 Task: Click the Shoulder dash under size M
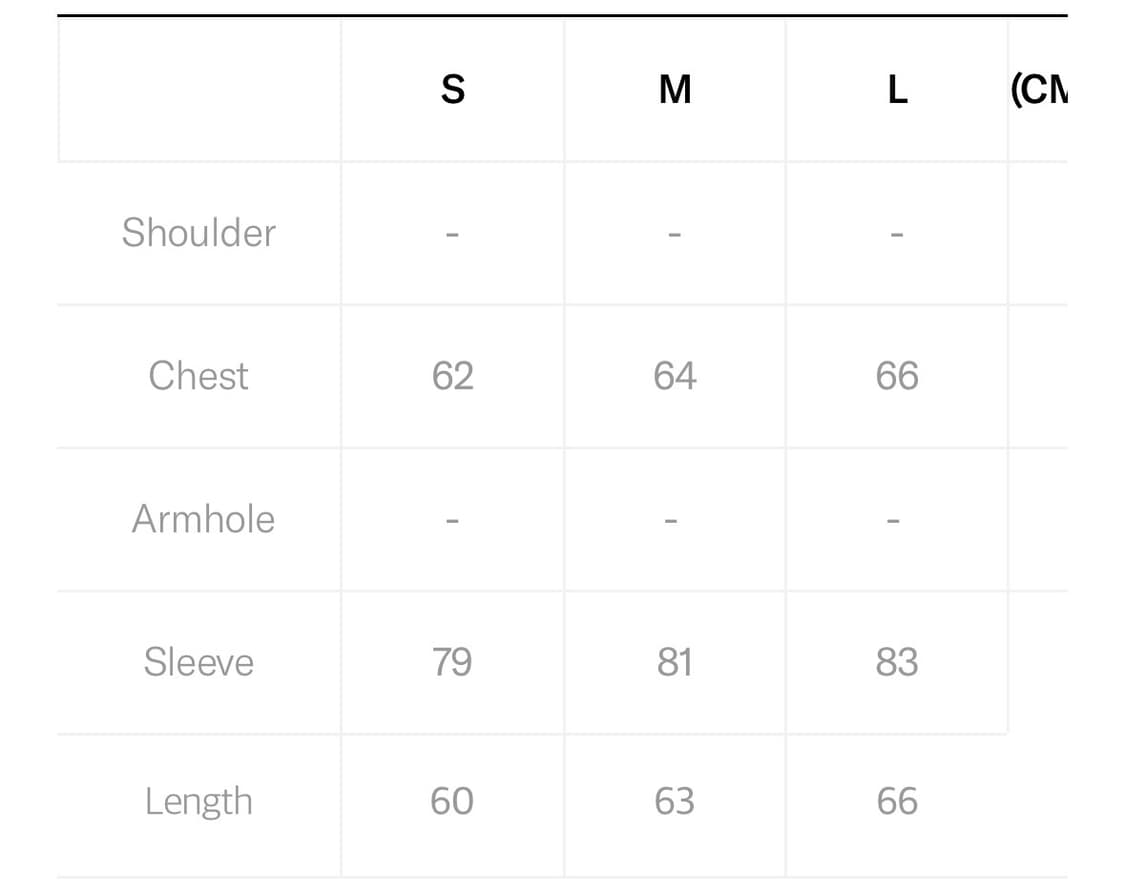[x=675, y=235]
